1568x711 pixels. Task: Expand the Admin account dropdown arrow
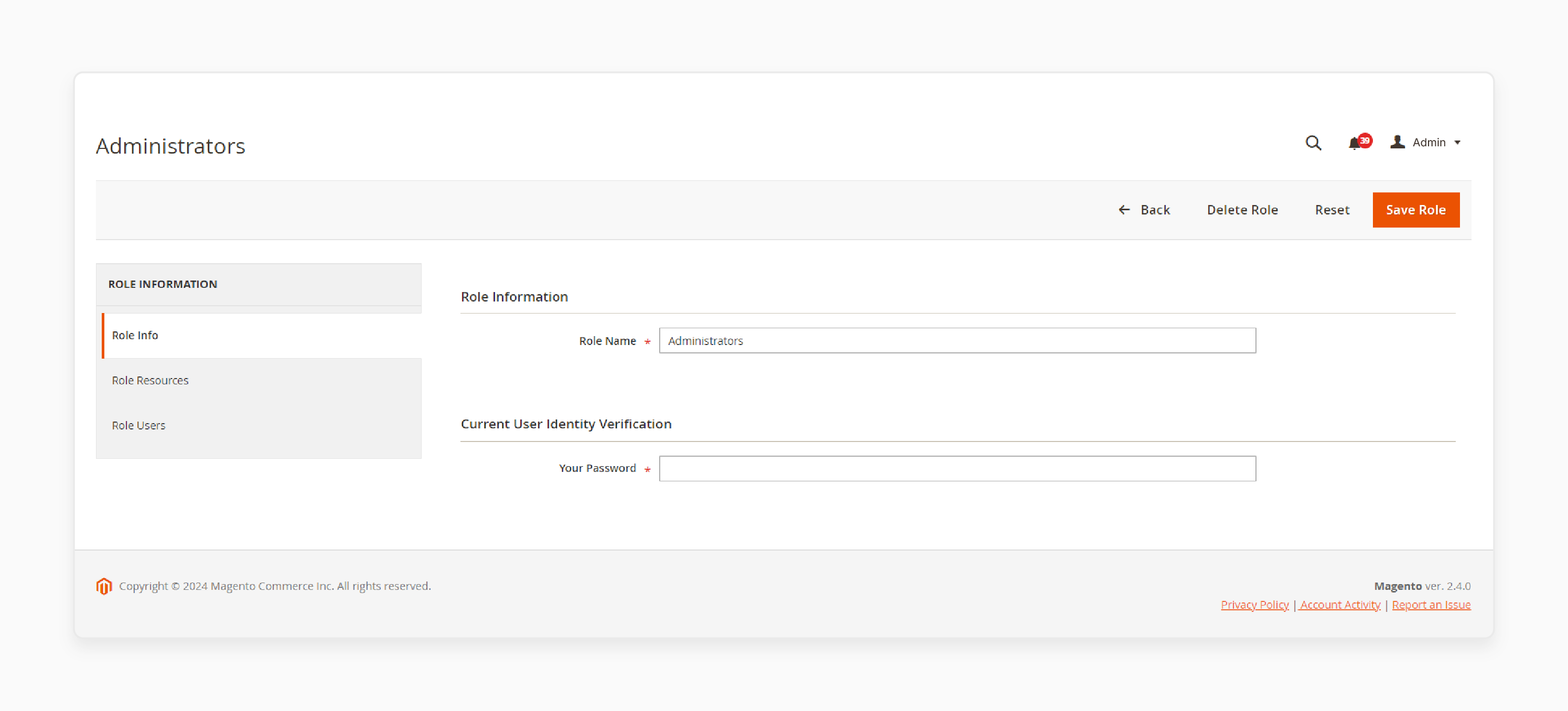(1457, 143)
